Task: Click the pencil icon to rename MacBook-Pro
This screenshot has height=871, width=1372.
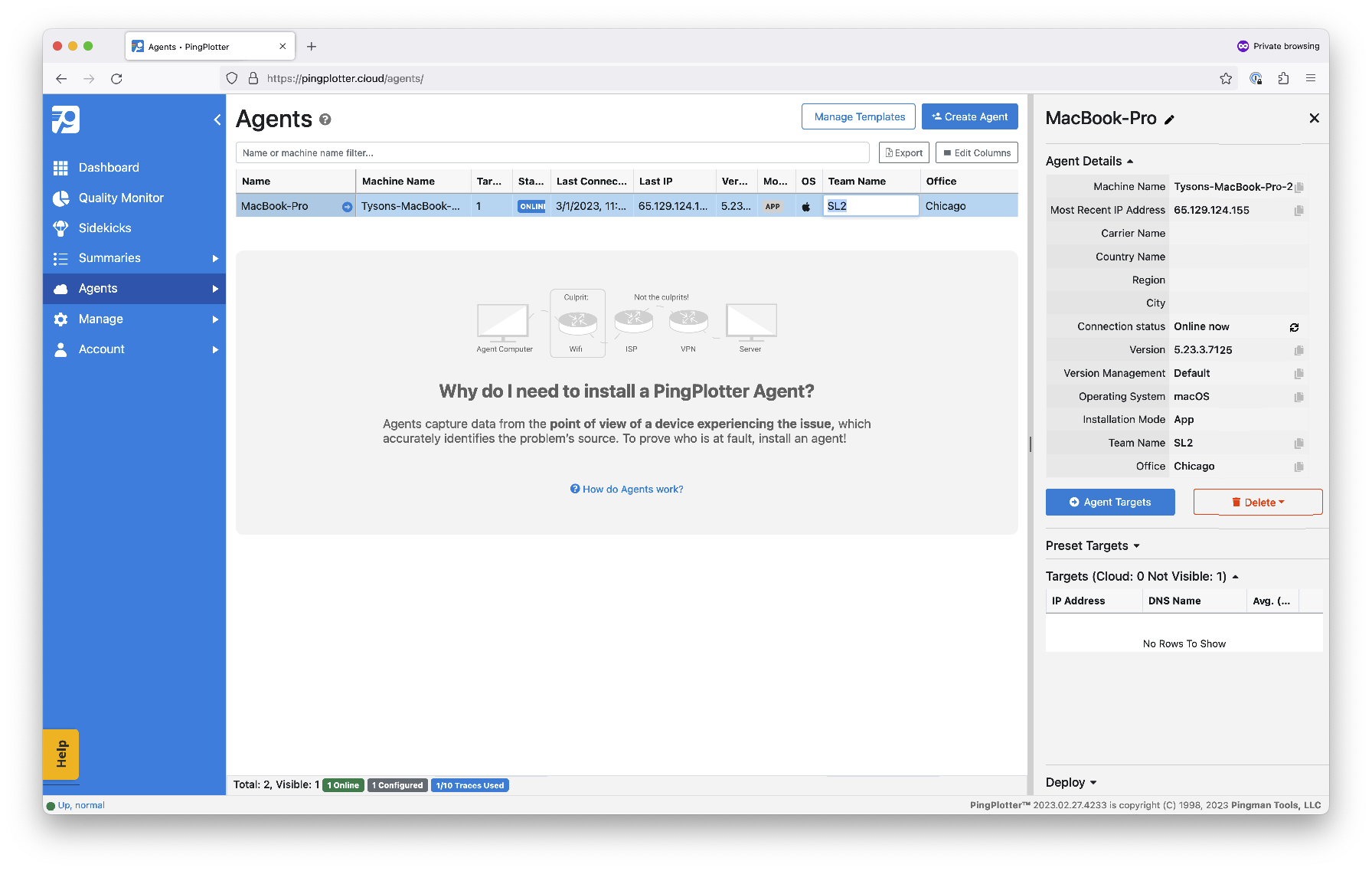Action: 1169,120
